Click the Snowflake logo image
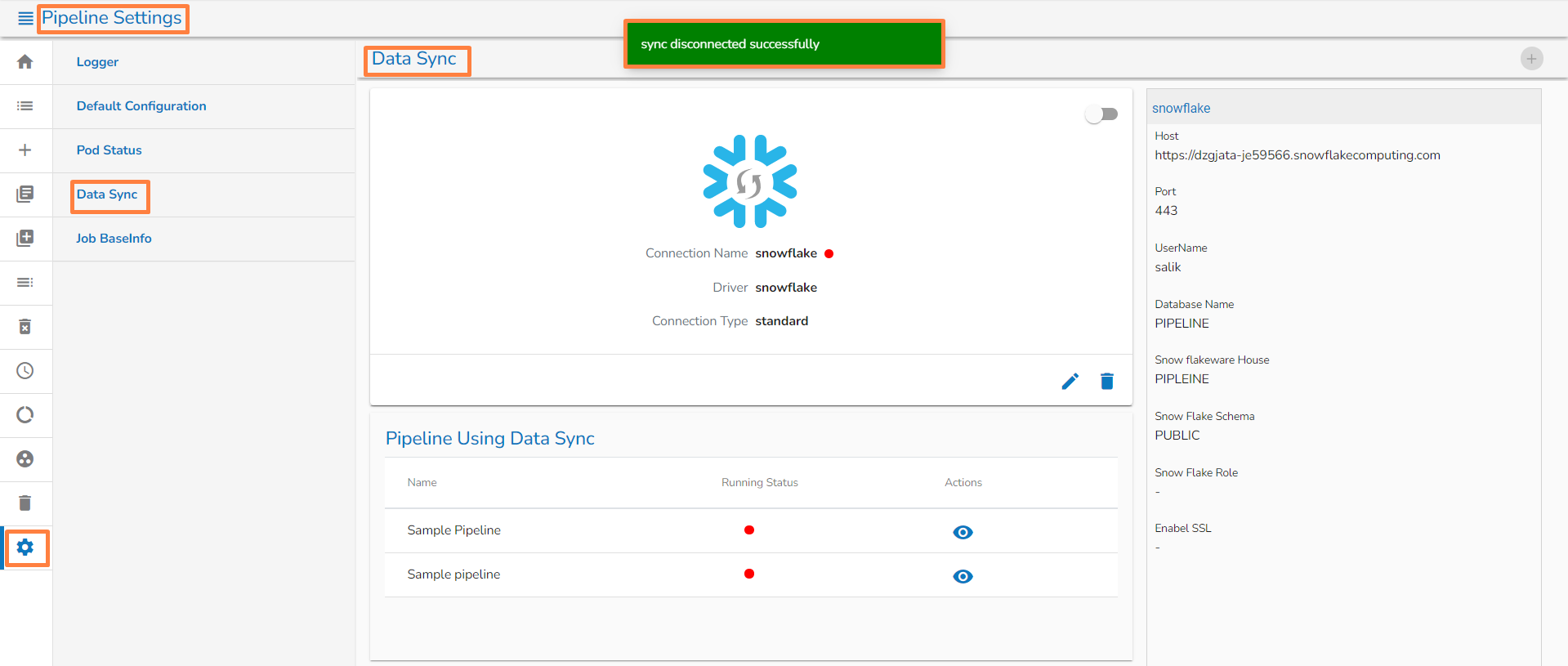The width and height of the screenshot is (1568, 666). click(750, 181)
